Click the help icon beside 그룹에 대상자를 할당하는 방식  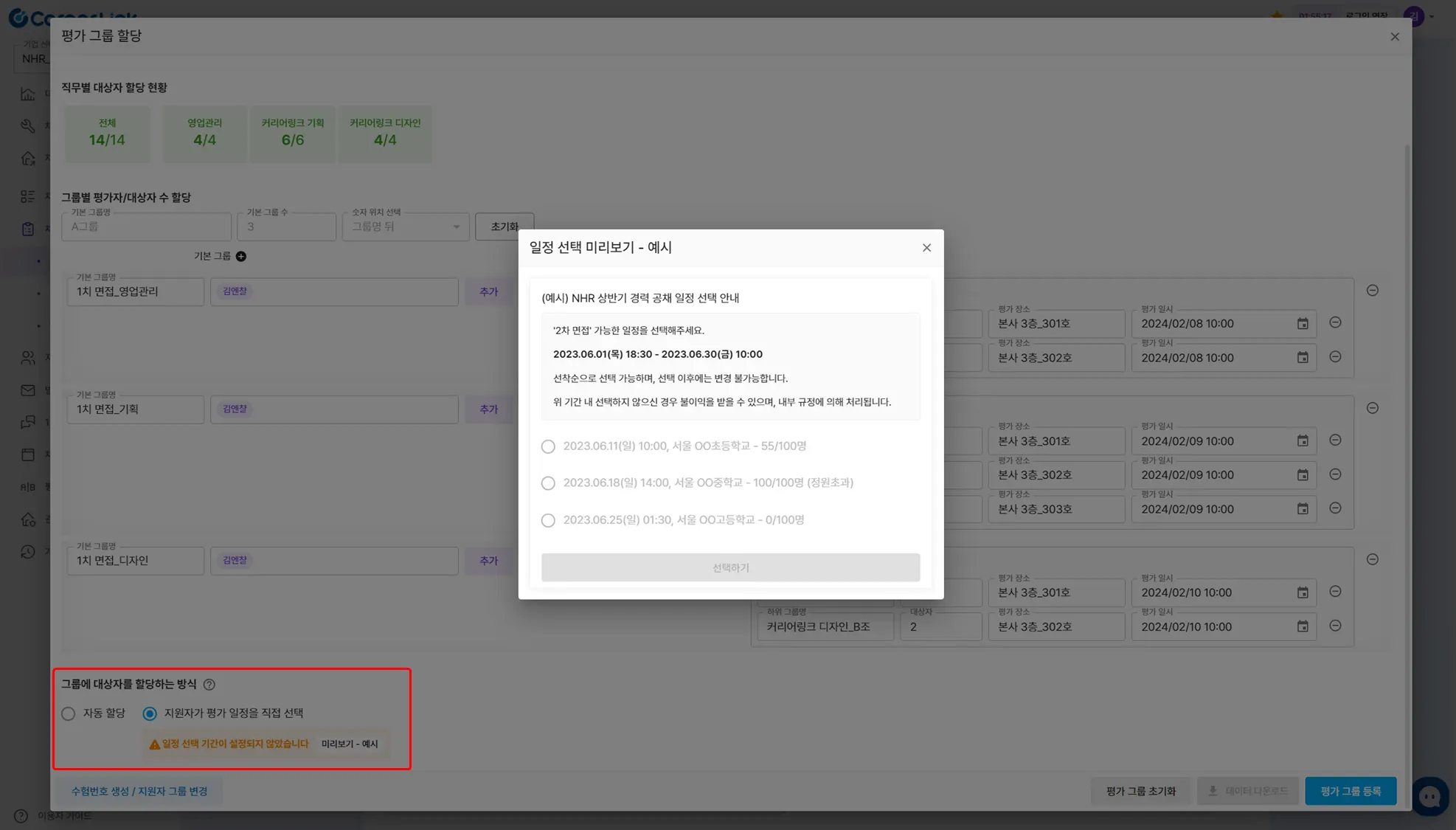tap(209, 685)
